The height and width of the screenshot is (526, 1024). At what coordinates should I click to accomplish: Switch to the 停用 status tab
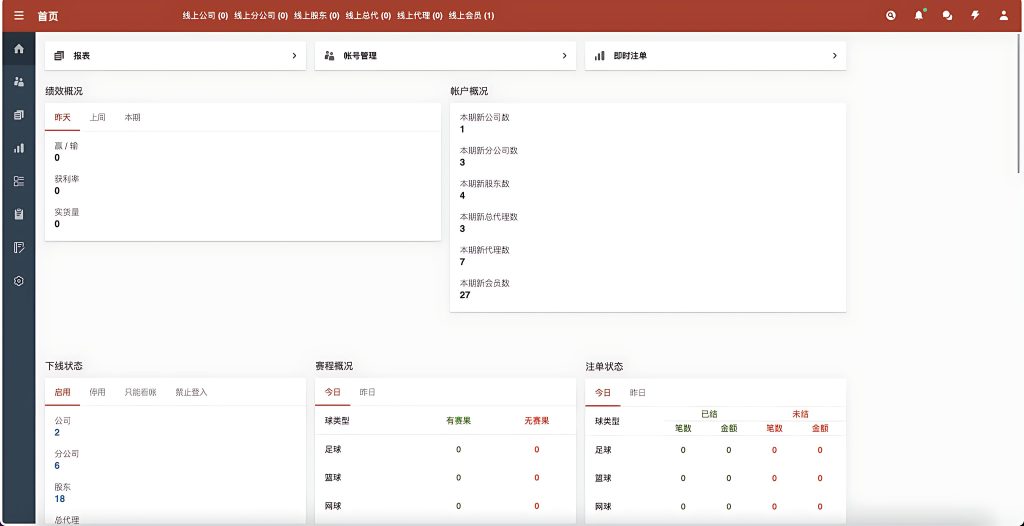tap(97, 392)
